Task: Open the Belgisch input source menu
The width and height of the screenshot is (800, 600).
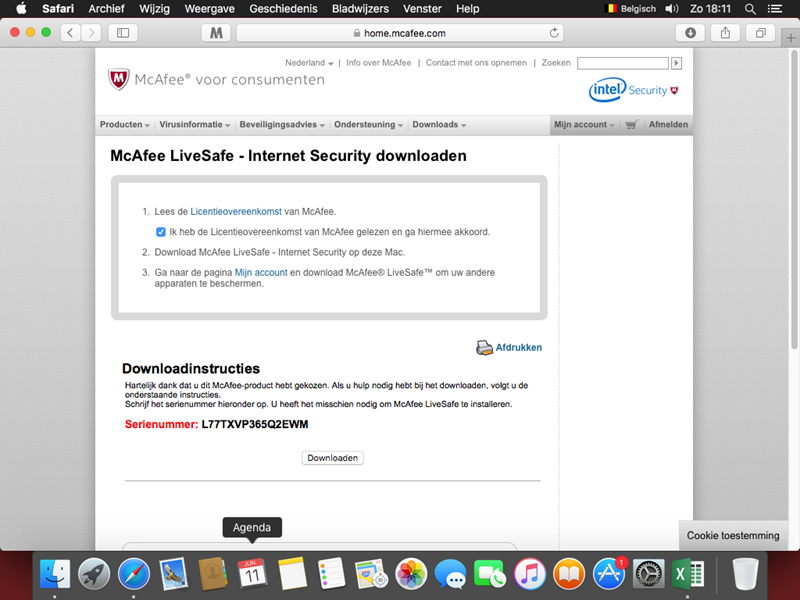Action: [x=630, y=9]
